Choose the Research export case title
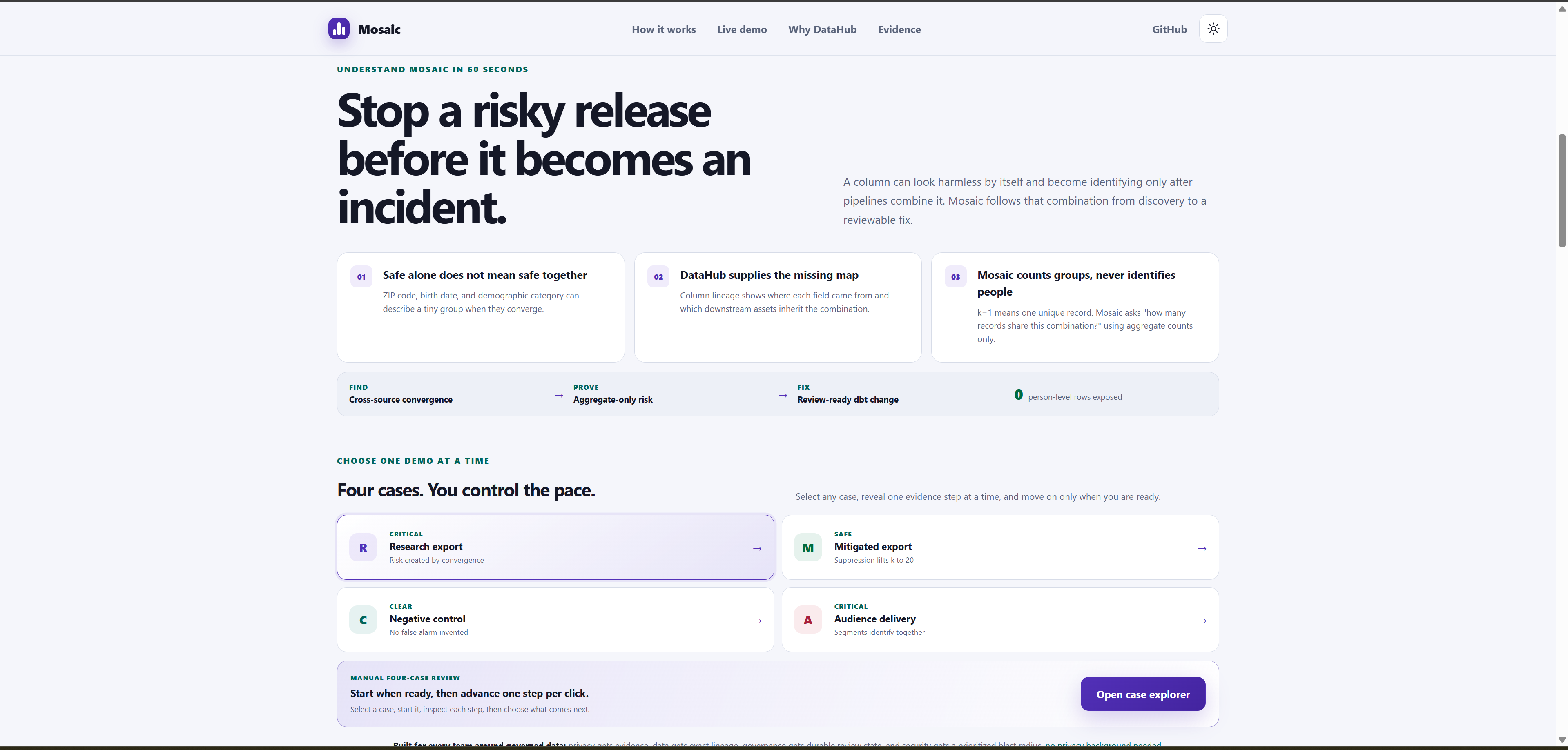 (426, 546)
